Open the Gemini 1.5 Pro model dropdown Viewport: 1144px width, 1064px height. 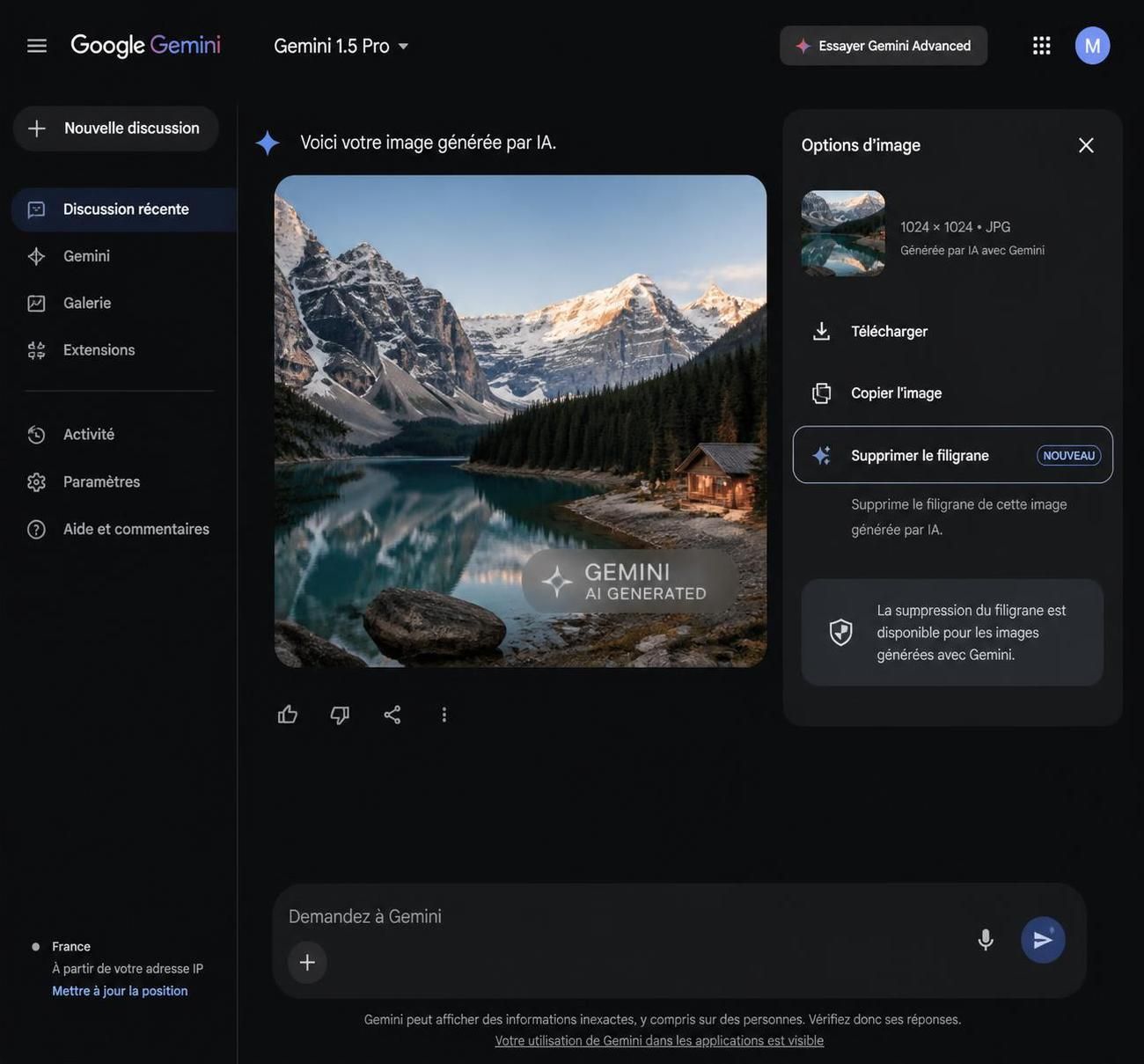tap(341, 46)
